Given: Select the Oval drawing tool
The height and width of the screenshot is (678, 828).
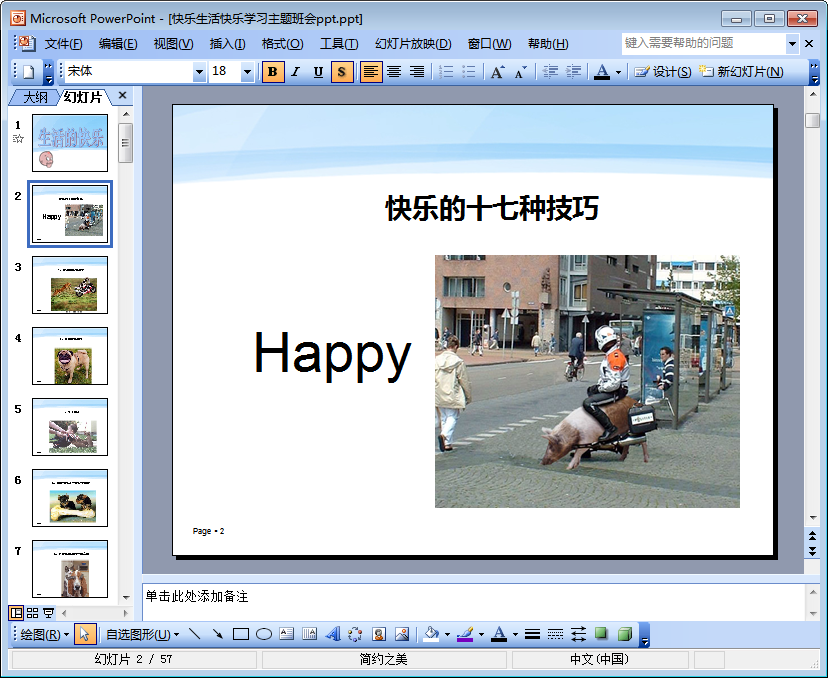Looking at the screenshot, I should pyautogui.click(x=264, y=634).
